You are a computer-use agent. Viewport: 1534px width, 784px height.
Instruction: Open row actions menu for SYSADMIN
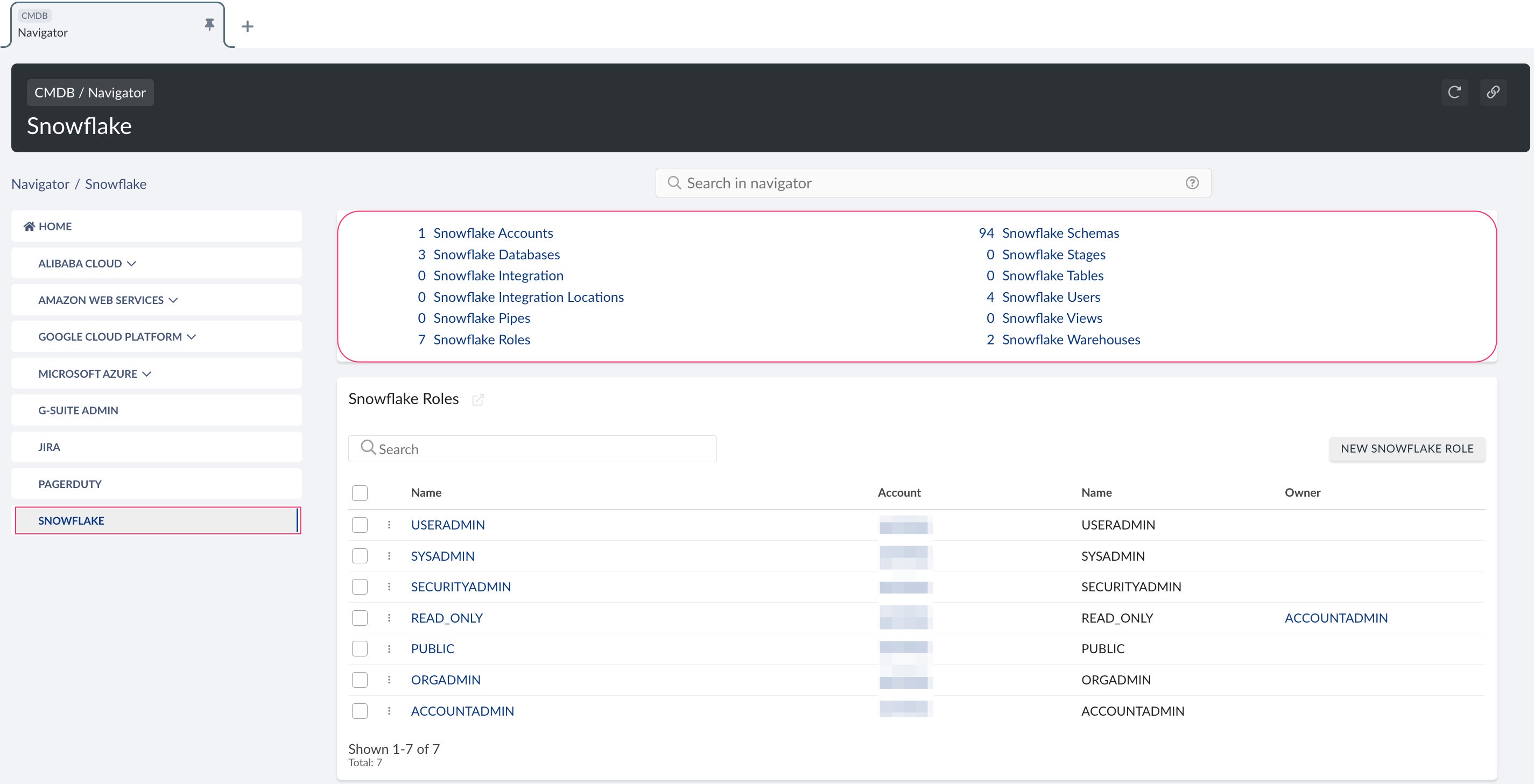coord(389,556)
